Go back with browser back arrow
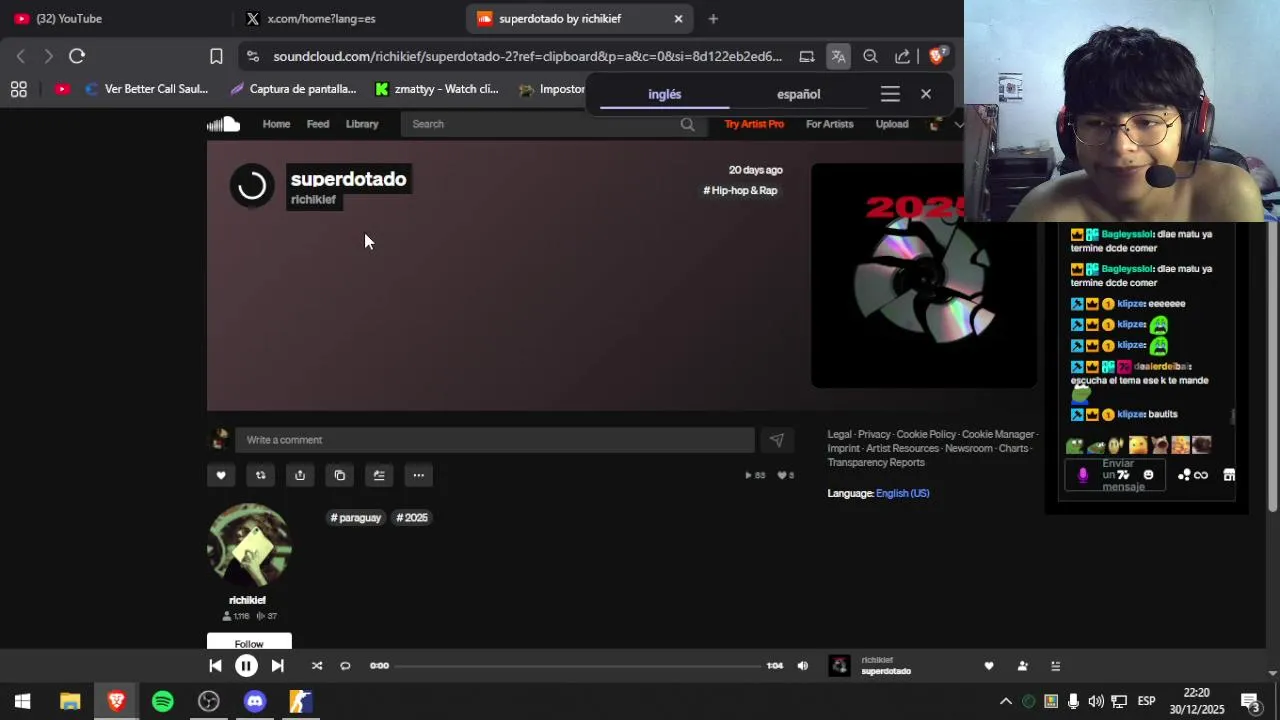 pyautogui.click(x=20, y=57)
